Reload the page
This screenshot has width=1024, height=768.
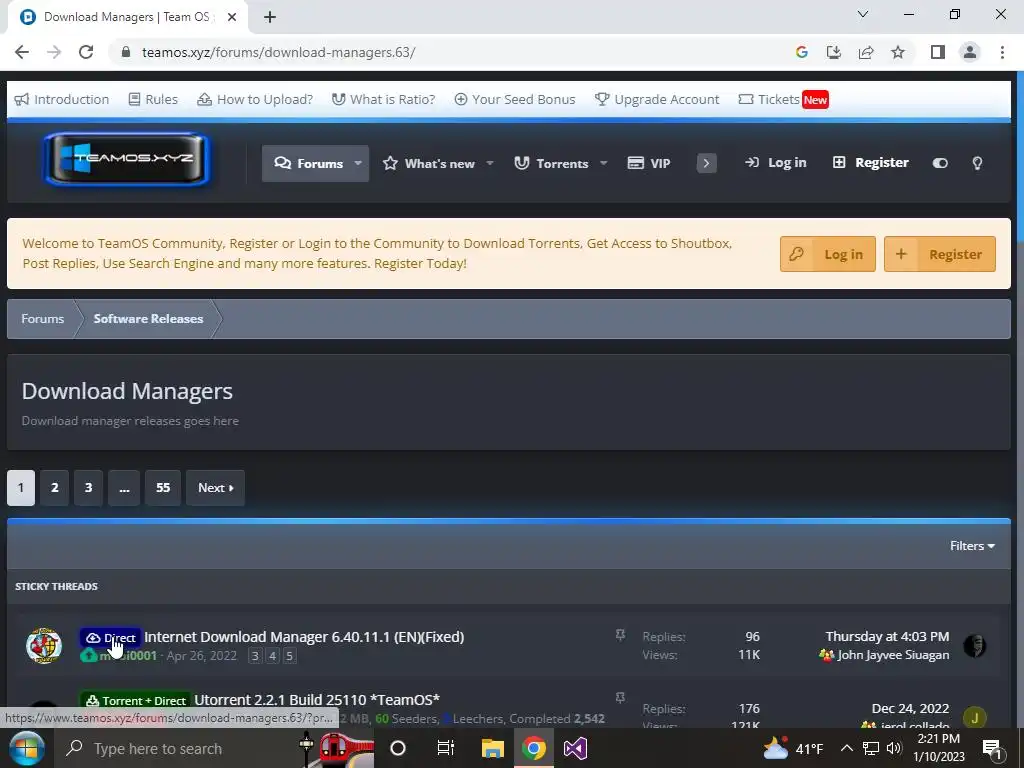point(86,52)
